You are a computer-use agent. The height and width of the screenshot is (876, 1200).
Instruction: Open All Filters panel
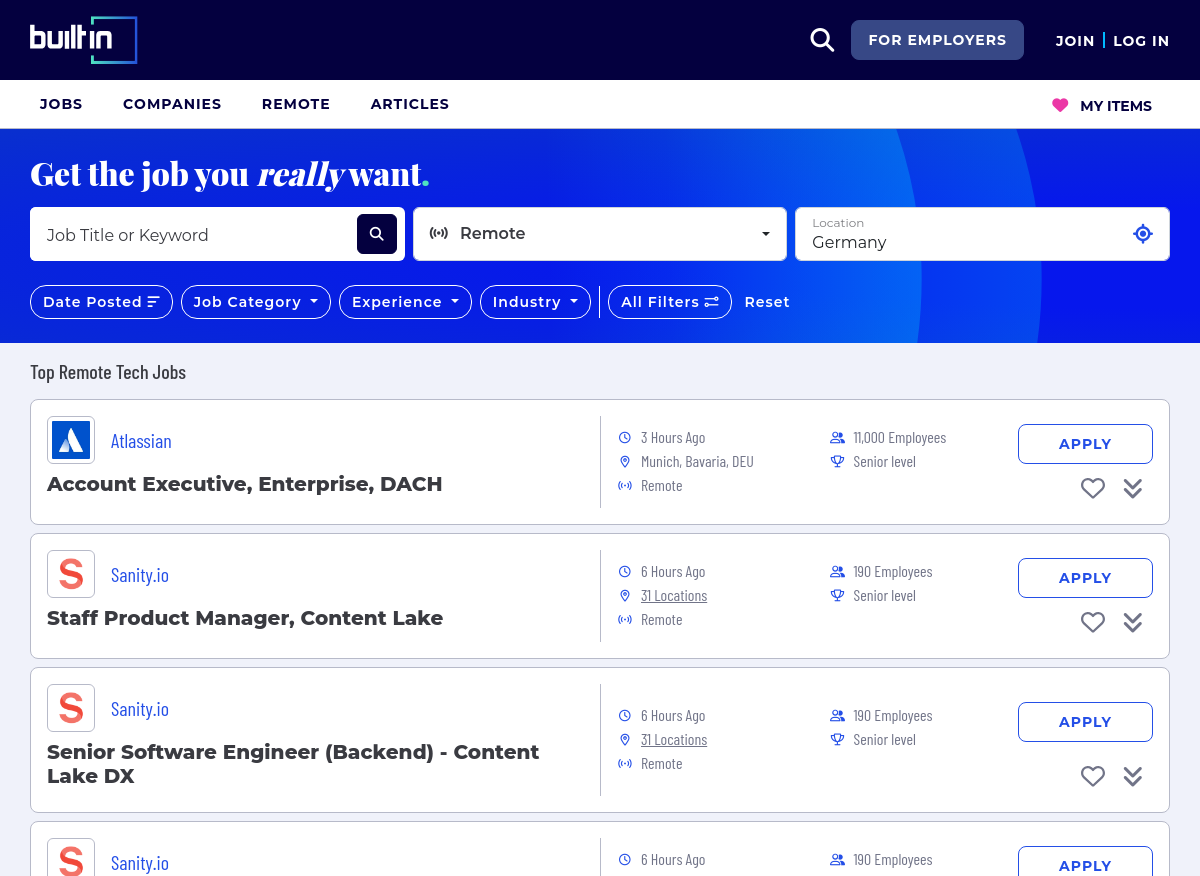click(x=670, y=302)
